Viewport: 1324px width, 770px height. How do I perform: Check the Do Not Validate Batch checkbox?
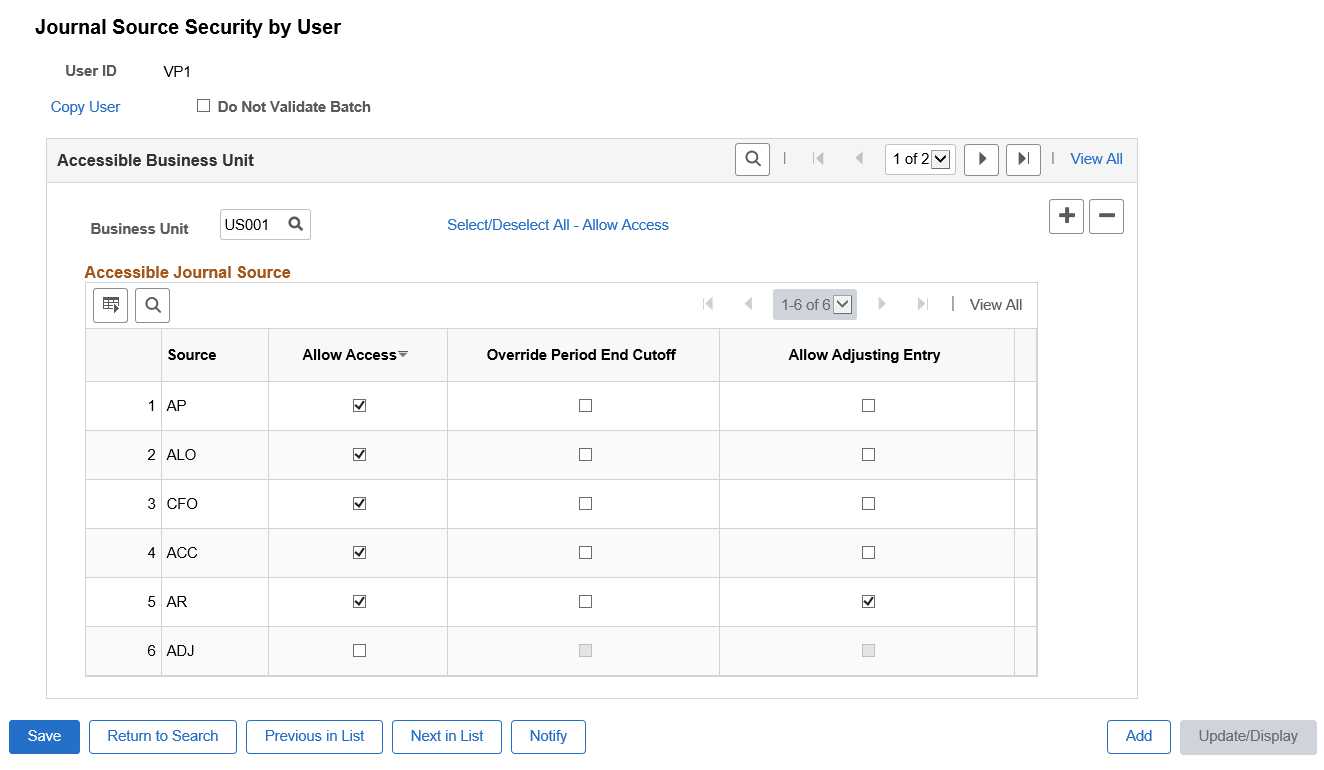click(x=204, y=106)
